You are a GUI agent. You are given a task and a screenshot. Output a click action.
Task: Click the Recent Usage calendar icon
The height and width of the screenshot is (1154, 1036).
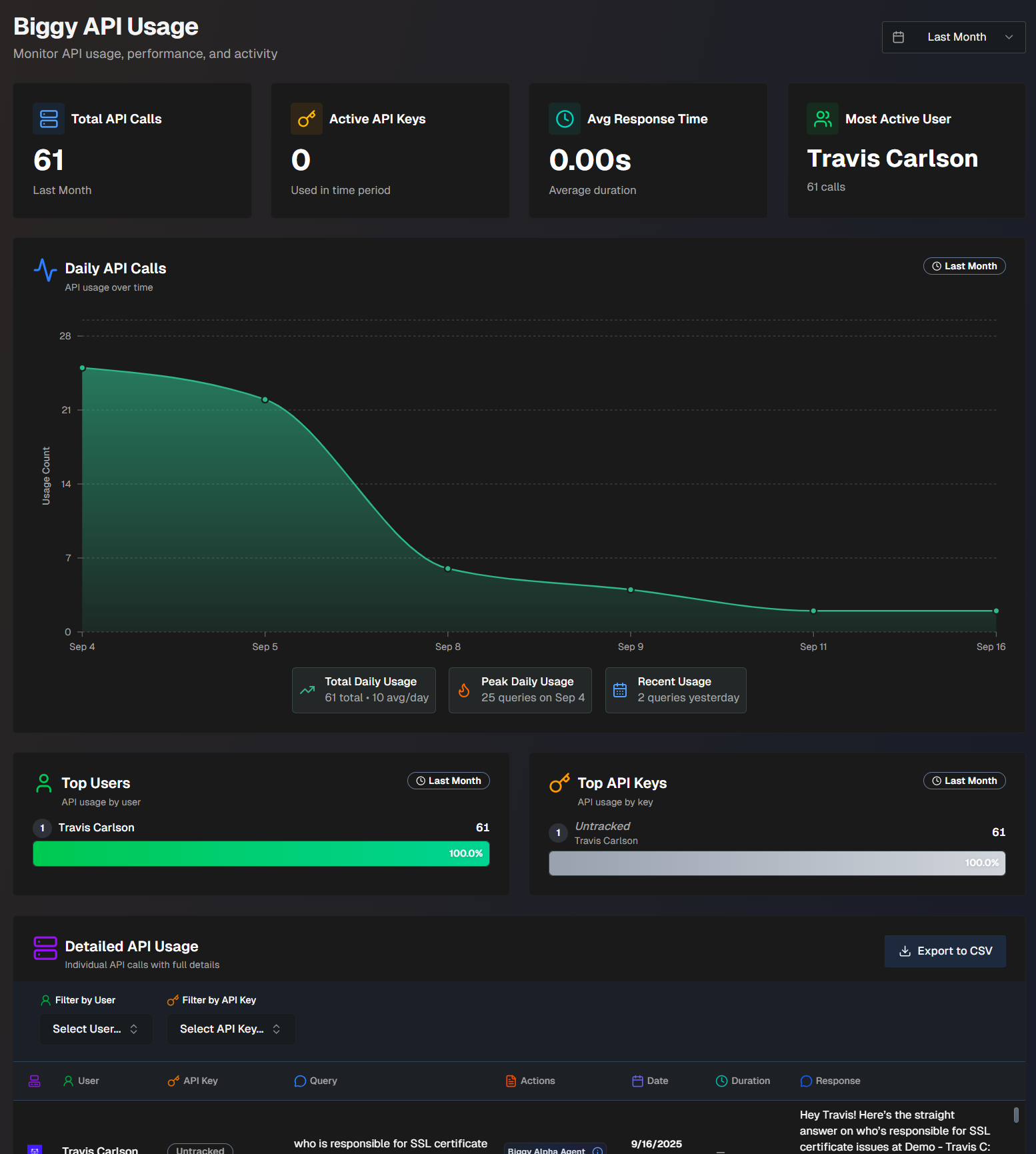(x=620, y=691)
